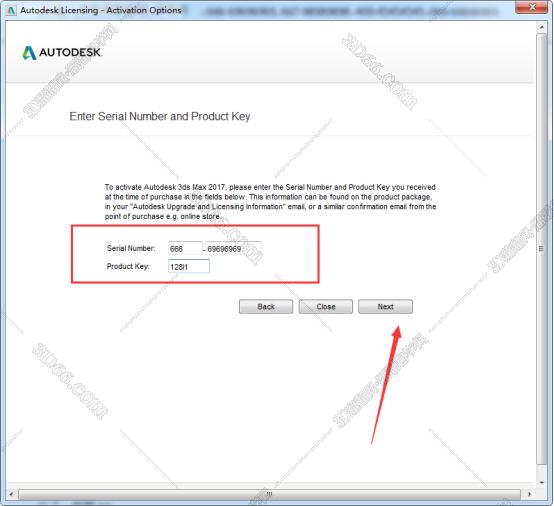The height and width of the screenshot is (506, 554).
Task: Click the vertical scrollbar thumb
Action: click(541, 249)
